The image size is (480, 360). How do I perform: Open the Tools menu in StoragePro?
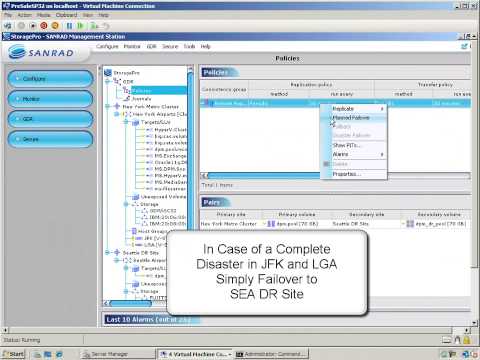(x=189, y=46)
